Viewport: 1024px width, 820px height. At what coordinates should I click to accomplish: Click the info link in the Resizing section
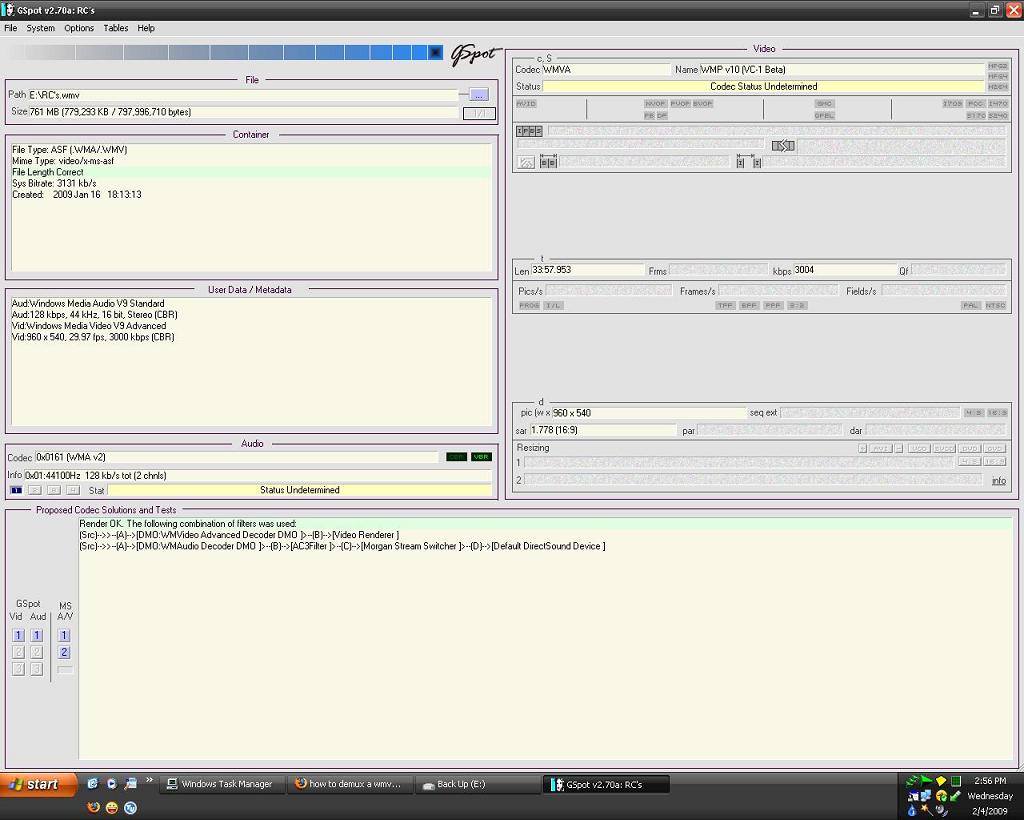point(999,481)
